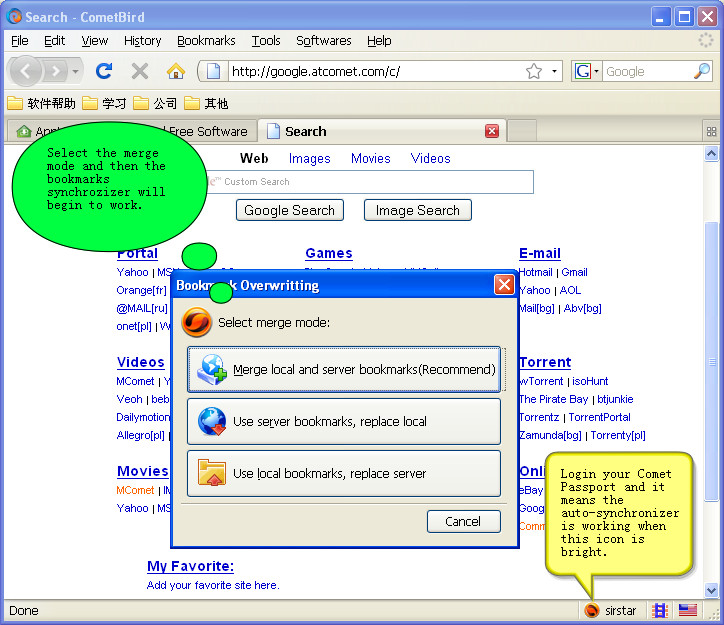This screenshot has height=625, width=724.
Task: Open the Videos category heading
Action: [x=140, y=362]
